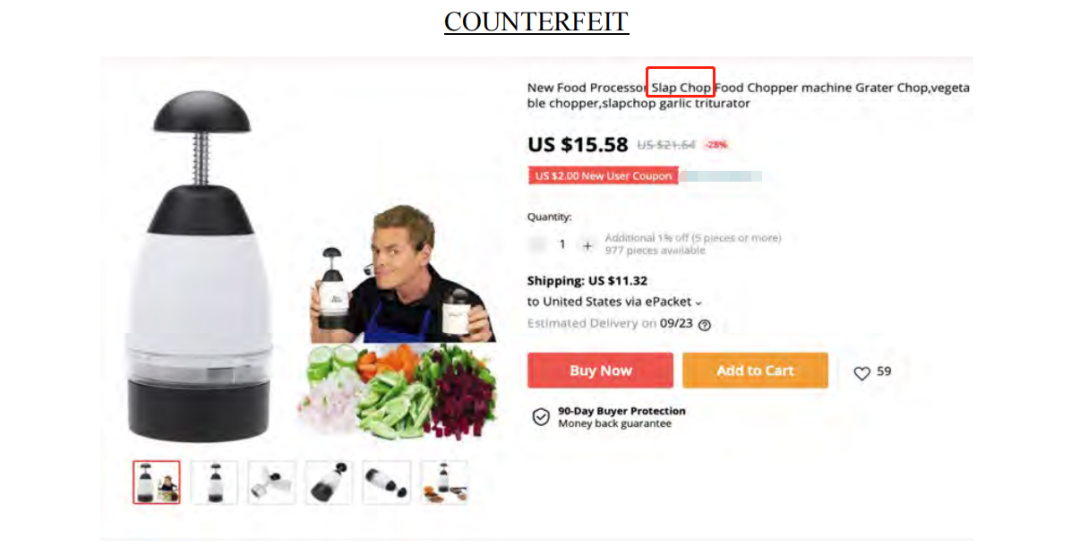Click the main product image of chopper
Screen dimensions: 1080x546
coord(201,266)
